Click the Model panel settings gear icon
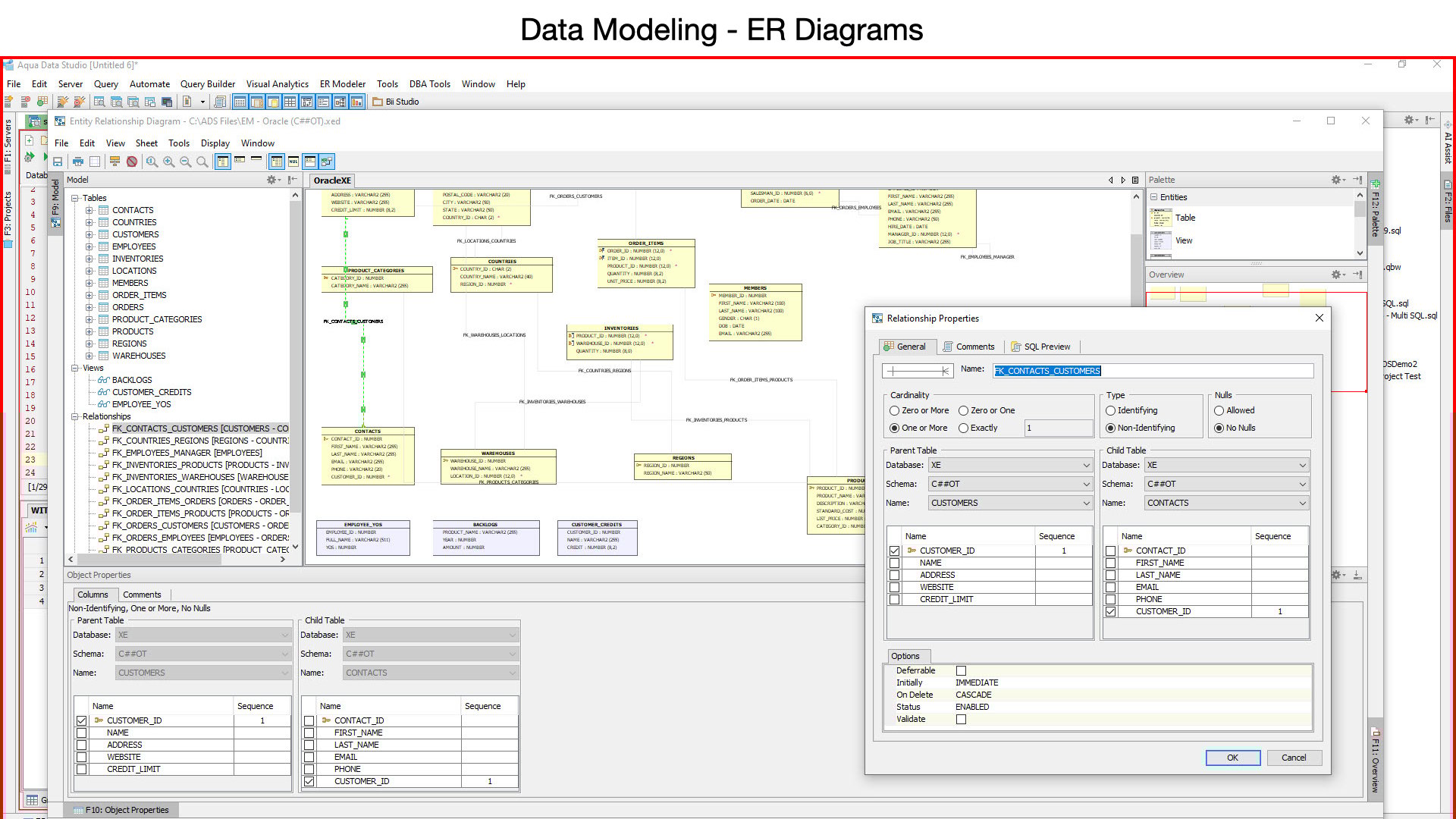 271,180
